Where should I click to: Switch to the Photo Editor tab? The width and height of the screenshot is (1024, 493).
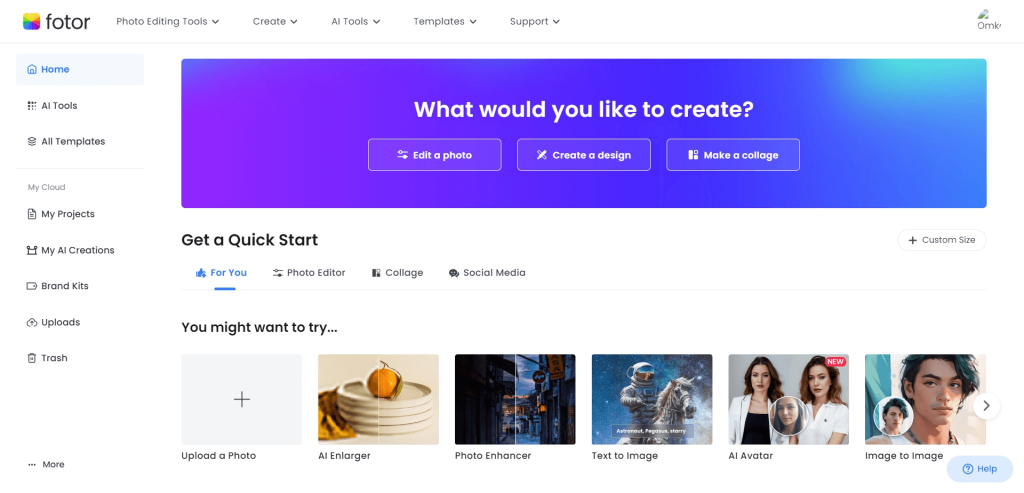pos(309,273)
